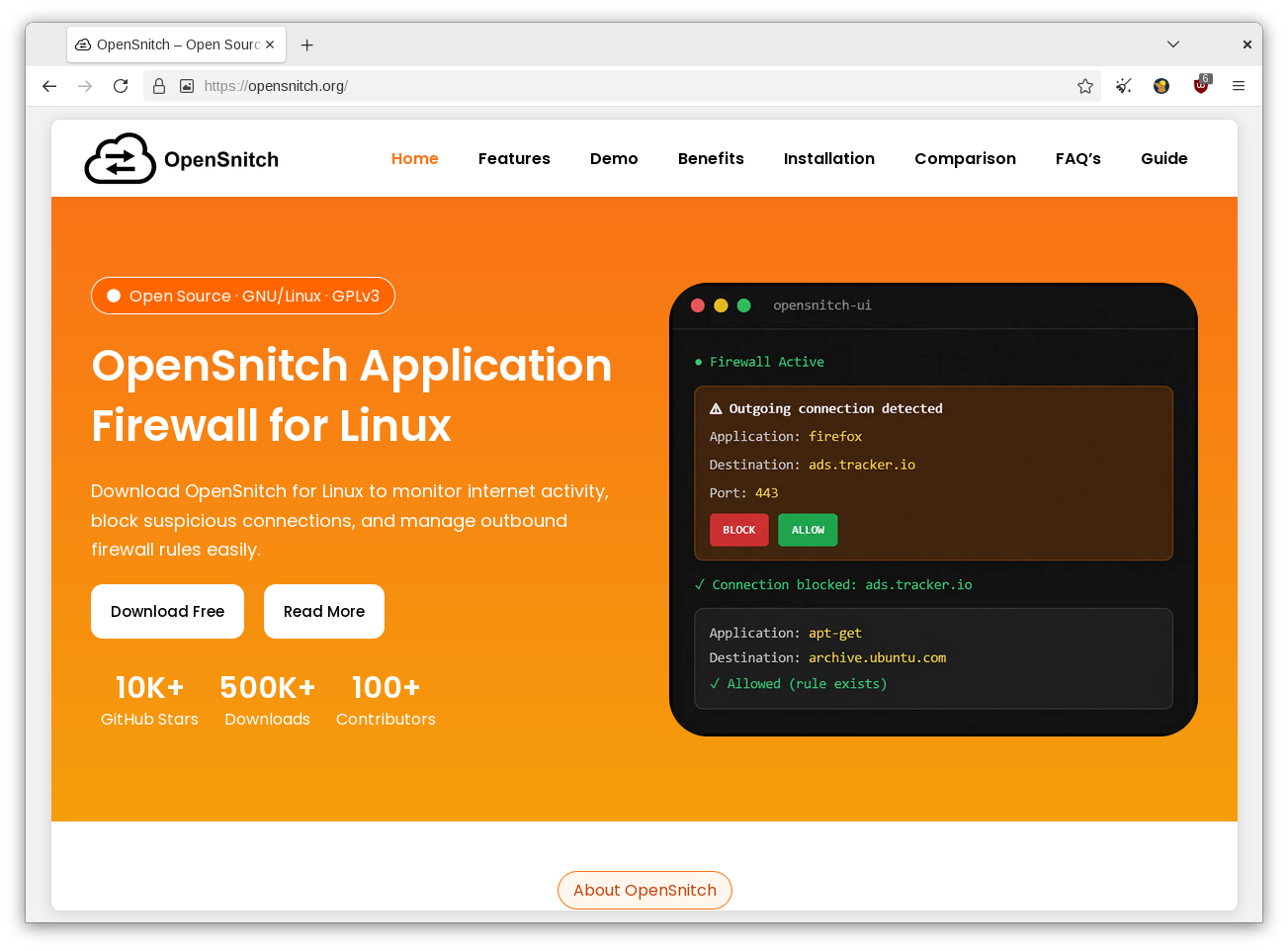Open the round dark avatar extension icon
This screenshot has width=1288, height=951.
click(x=1161, y=86)
